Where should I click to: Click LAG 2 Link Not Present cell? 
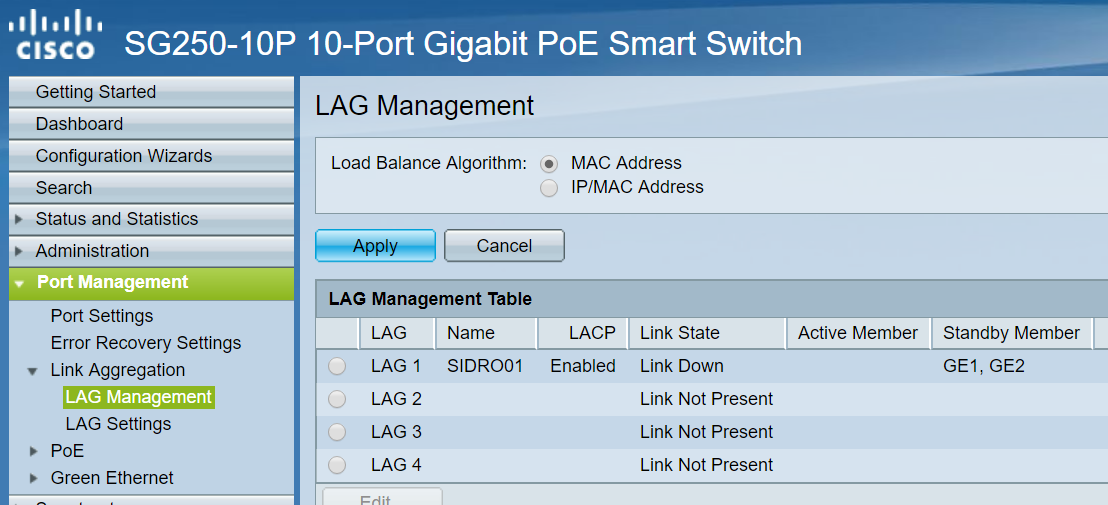[707, 399]
